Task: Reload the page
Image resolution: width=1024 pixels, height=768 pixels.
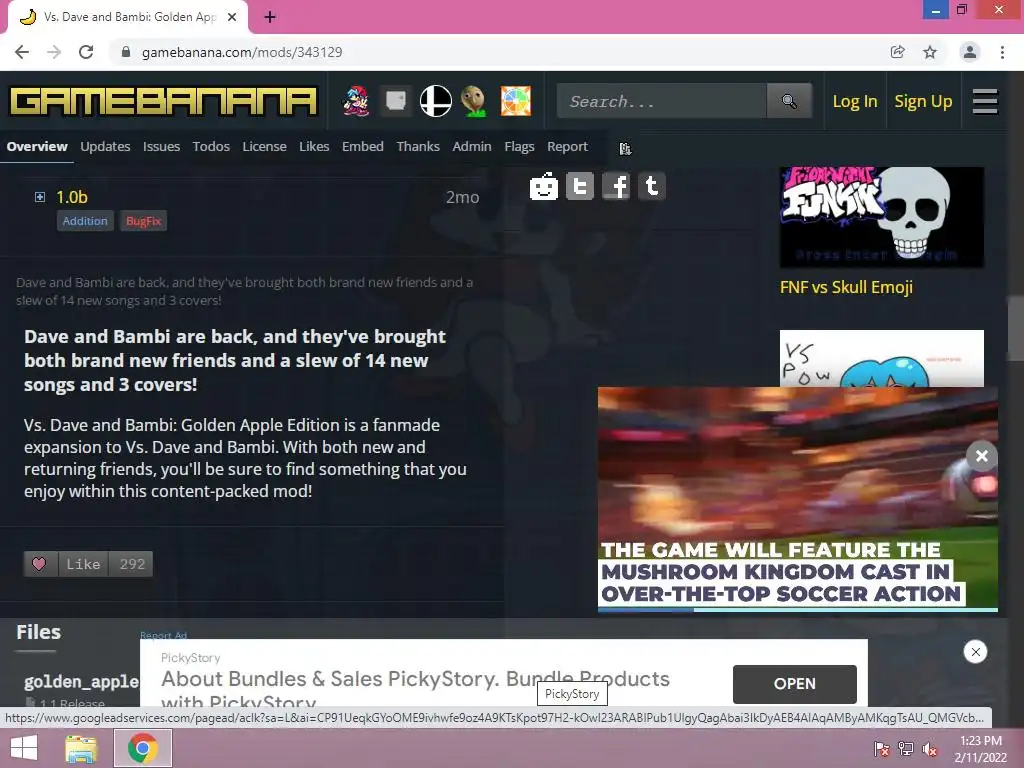Action: tap(86, 52)
